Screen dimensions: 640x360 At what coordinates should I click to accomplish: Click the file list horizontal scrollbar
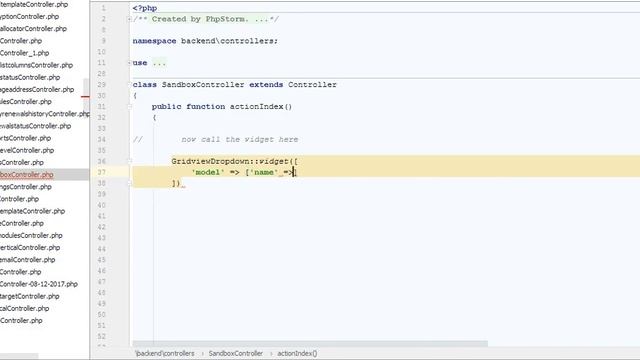pyautogui.click(x=19, y=356)
